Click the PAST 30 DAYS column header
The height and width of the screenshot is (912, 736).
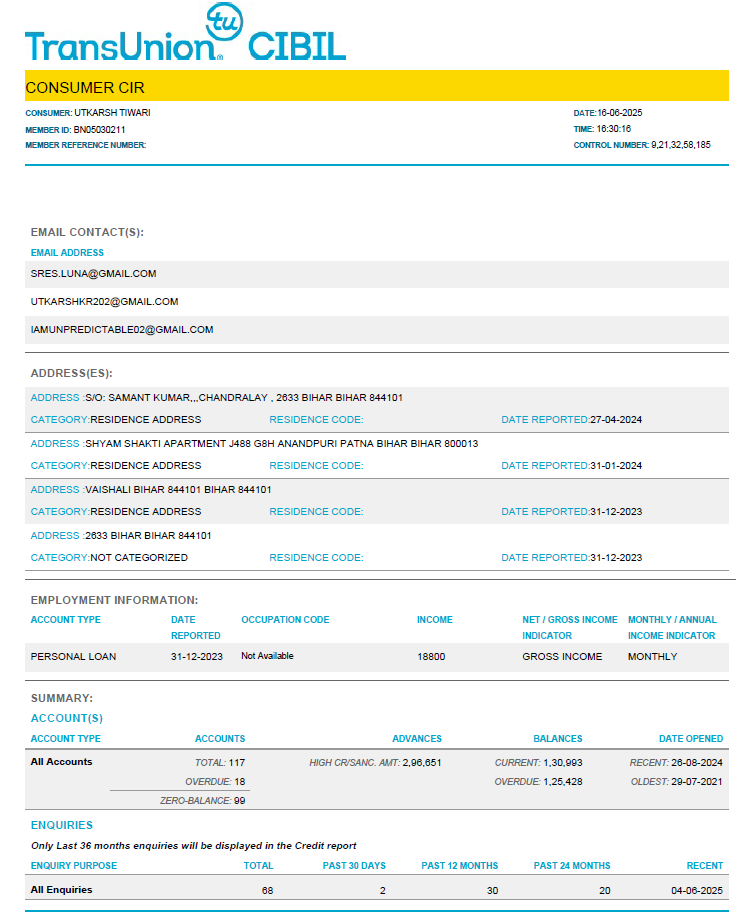354,866
